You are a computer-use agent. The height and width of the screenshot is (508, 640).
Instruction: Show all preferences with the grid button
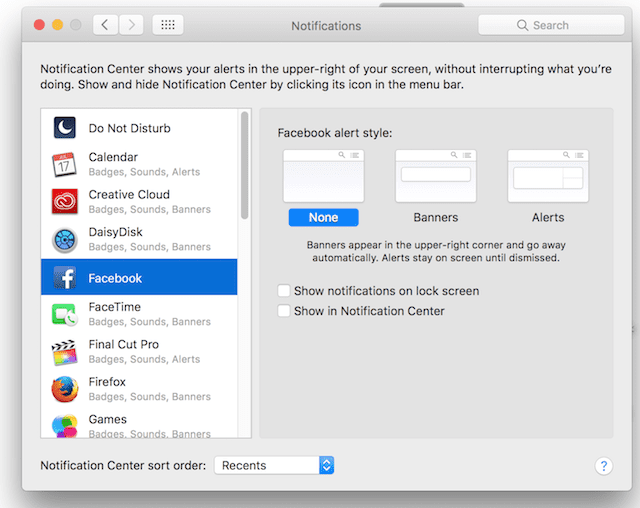[168, 25]
